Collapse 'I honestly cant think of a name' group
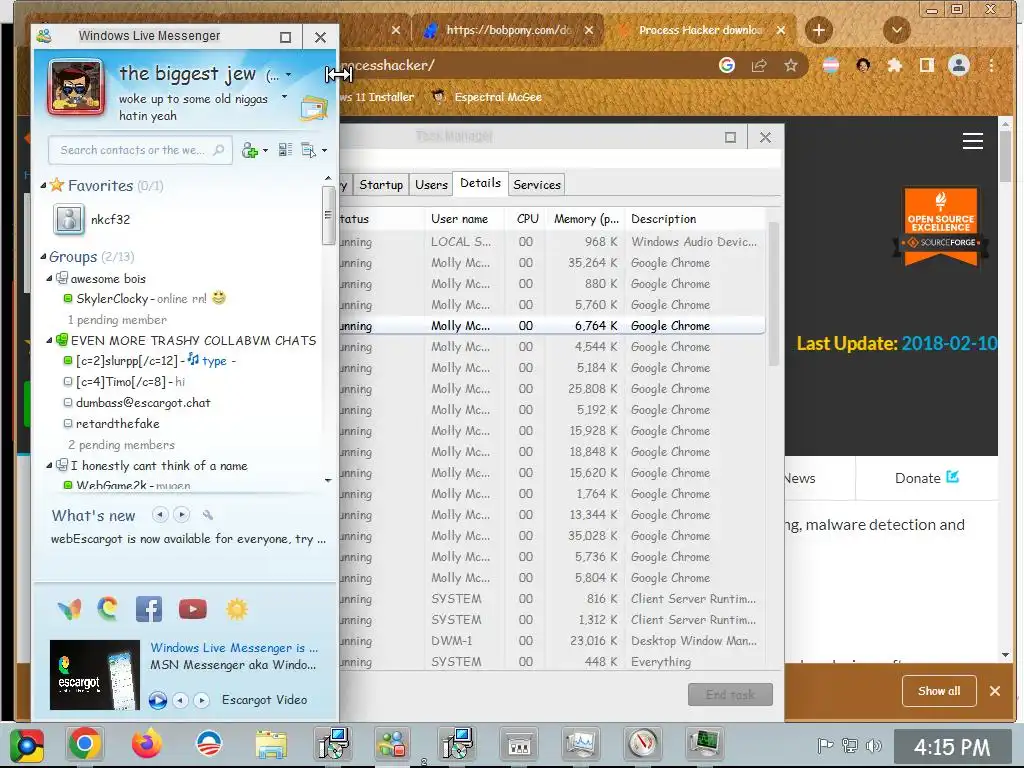This screenshot has height=768, width=1024. [x=49, y=466]
